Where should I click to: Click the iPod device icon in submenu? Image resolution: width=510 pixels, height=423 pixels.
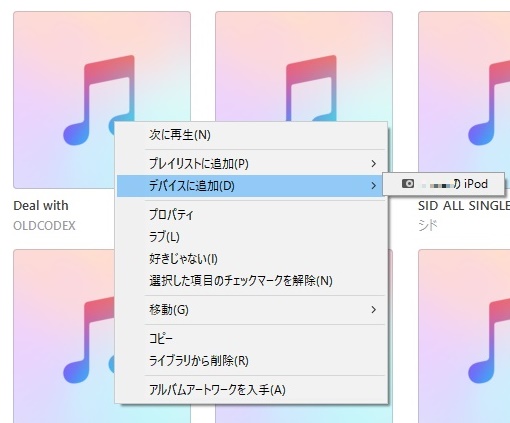click(408, 184)
